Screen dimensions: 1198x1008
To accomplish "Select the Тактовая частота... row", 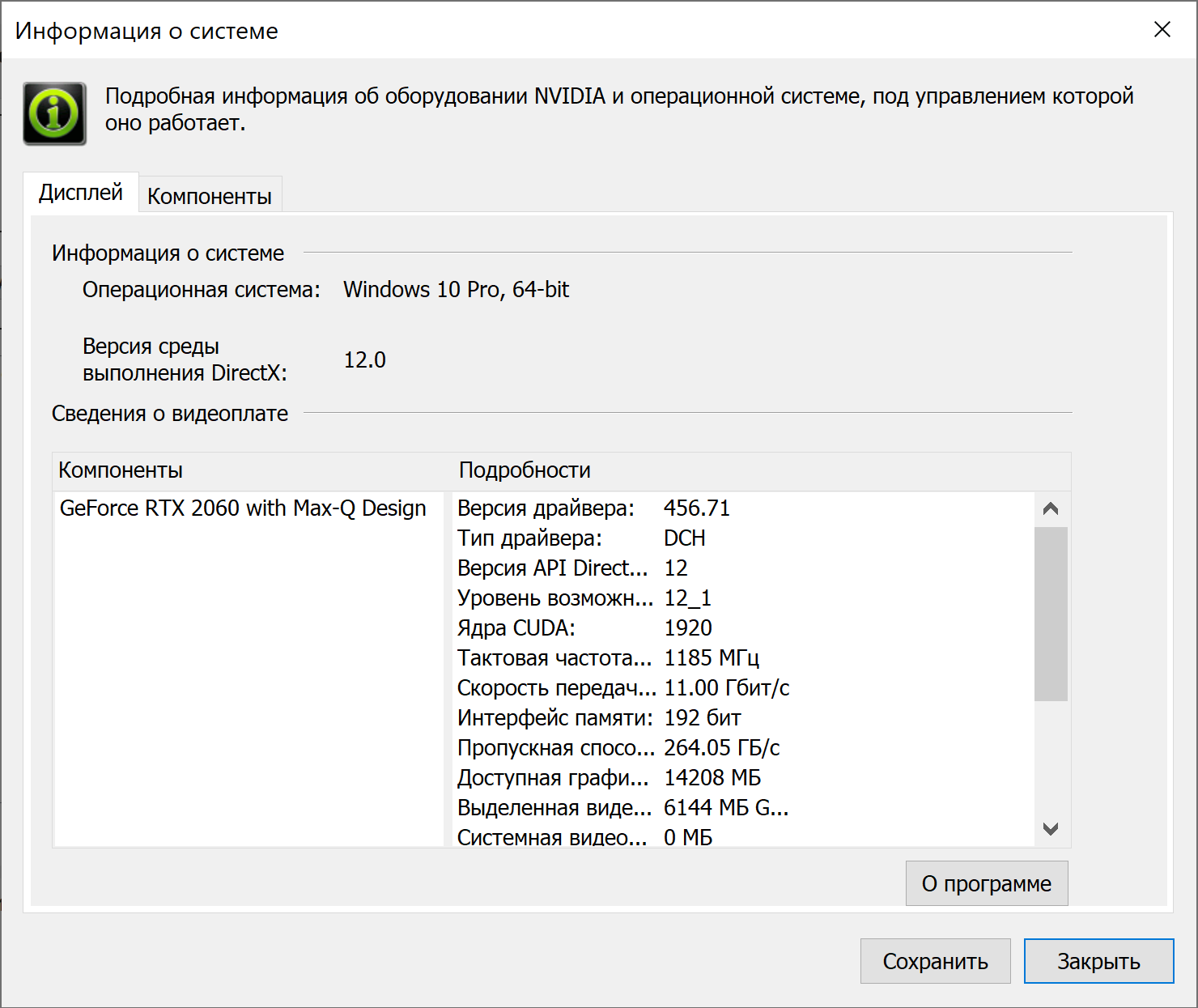I will (743, 658).
